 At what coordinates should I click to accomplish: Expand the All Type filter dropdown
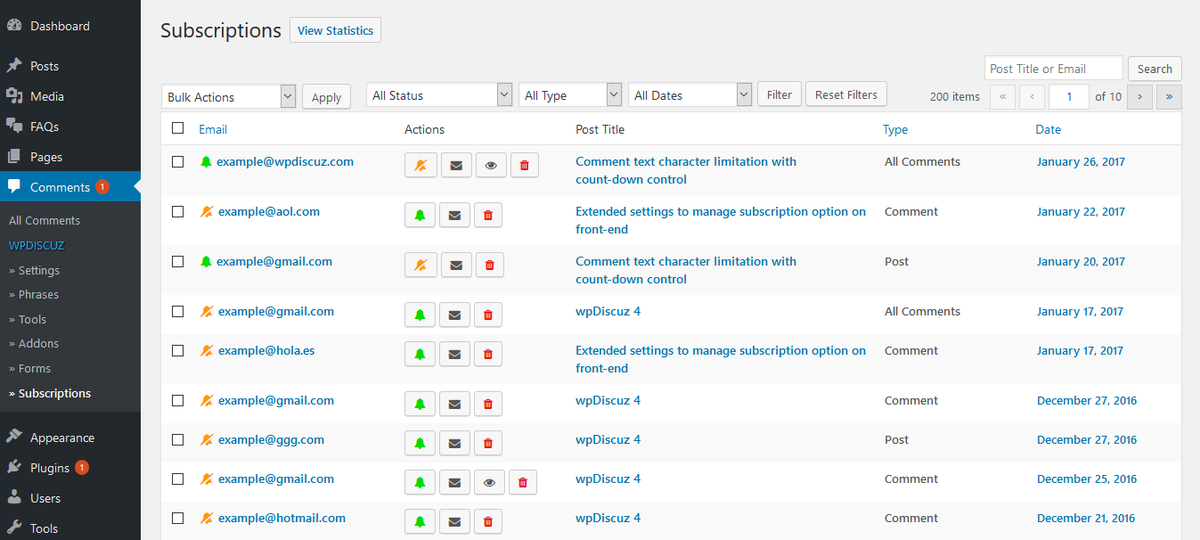pyautogui.click(x=571, y=95)
